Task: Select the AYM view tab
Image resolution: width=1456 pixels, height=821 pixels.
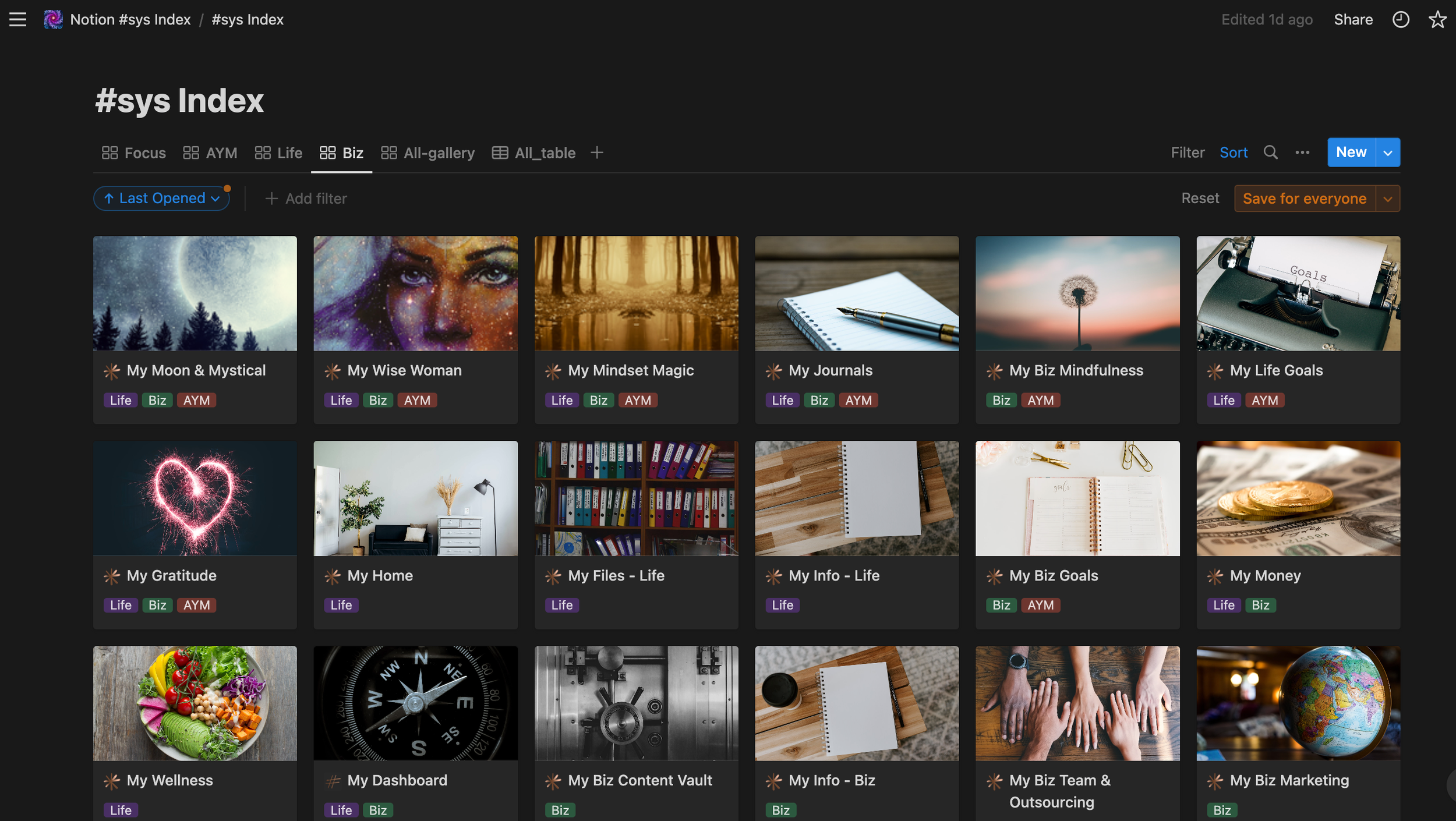Action: point(210,153)
